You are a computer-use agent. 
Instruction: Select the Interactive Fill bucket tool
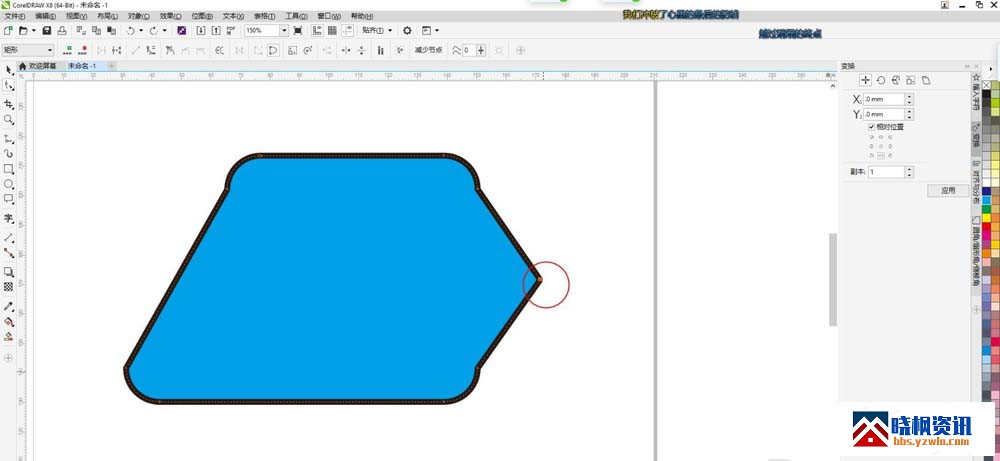tap(9, 321)
